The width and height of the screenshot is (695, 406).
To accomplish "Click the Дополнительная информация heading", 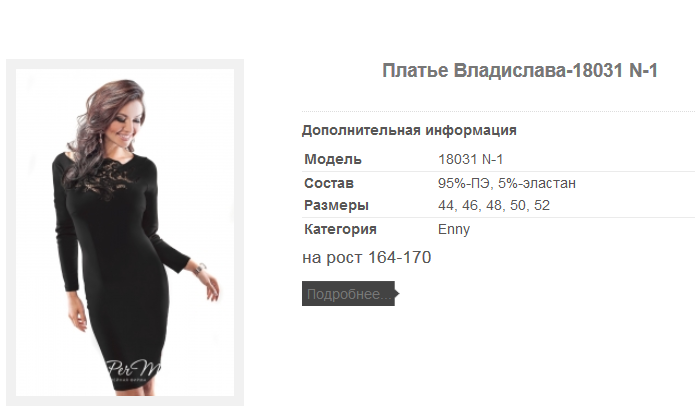I will point(409,130).
